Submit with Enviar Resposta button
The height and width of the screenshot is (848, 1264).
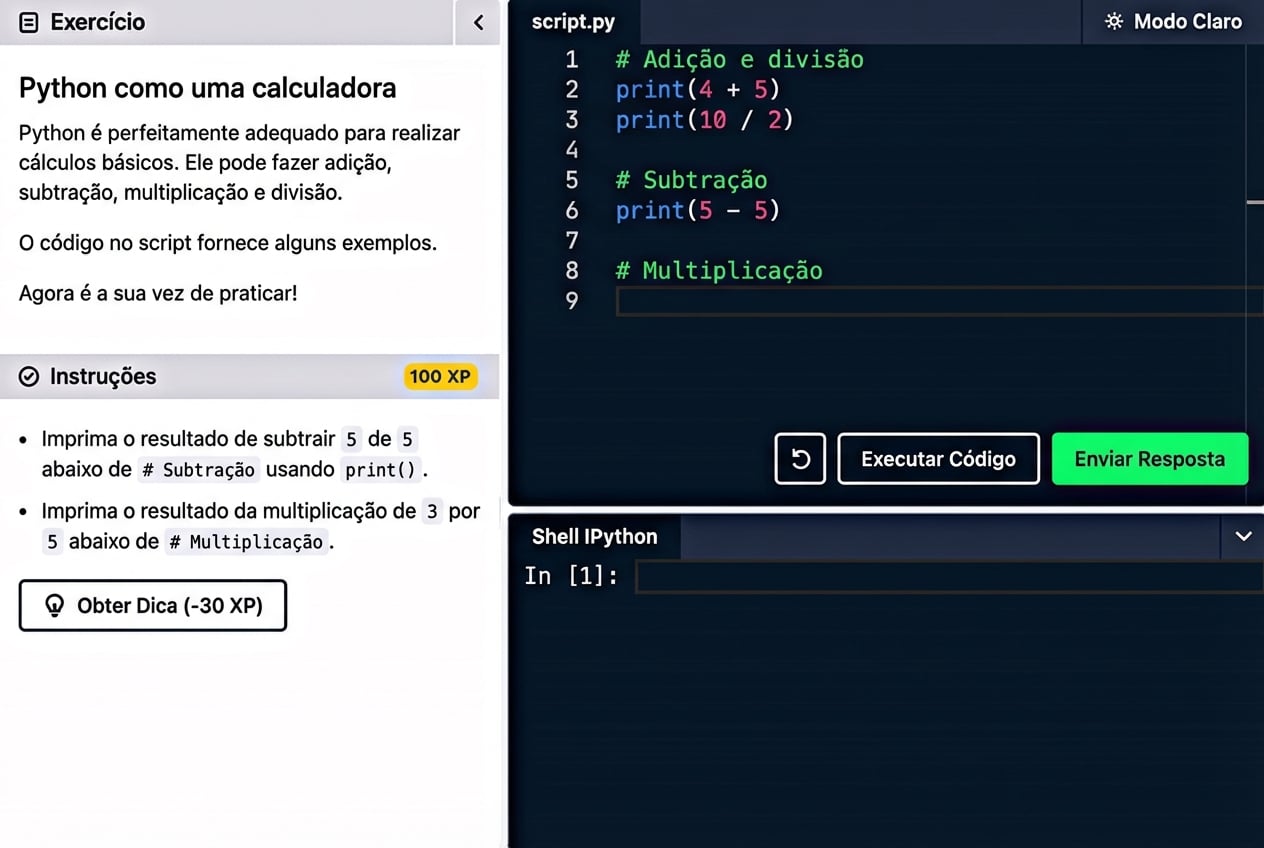1150,459
